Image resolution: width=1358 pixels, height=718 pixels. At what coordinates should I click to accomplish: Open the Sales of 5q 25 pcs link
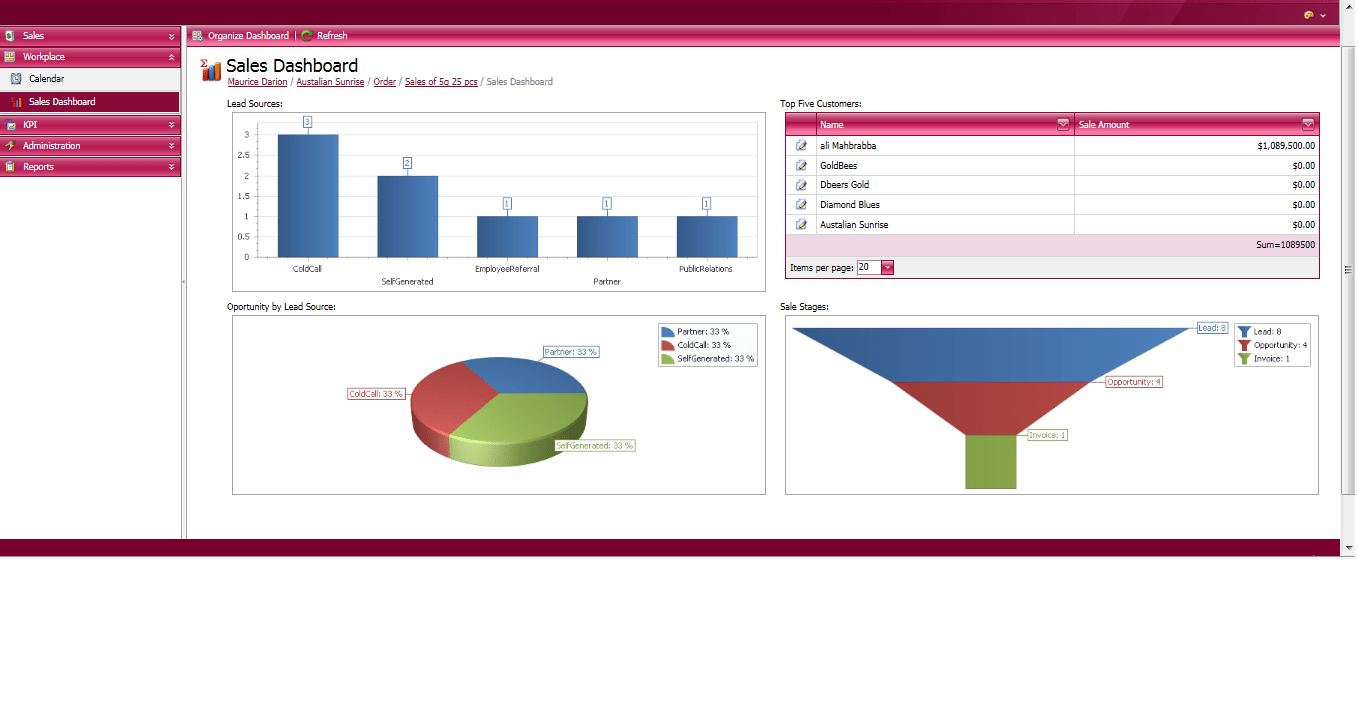(441, 82)
